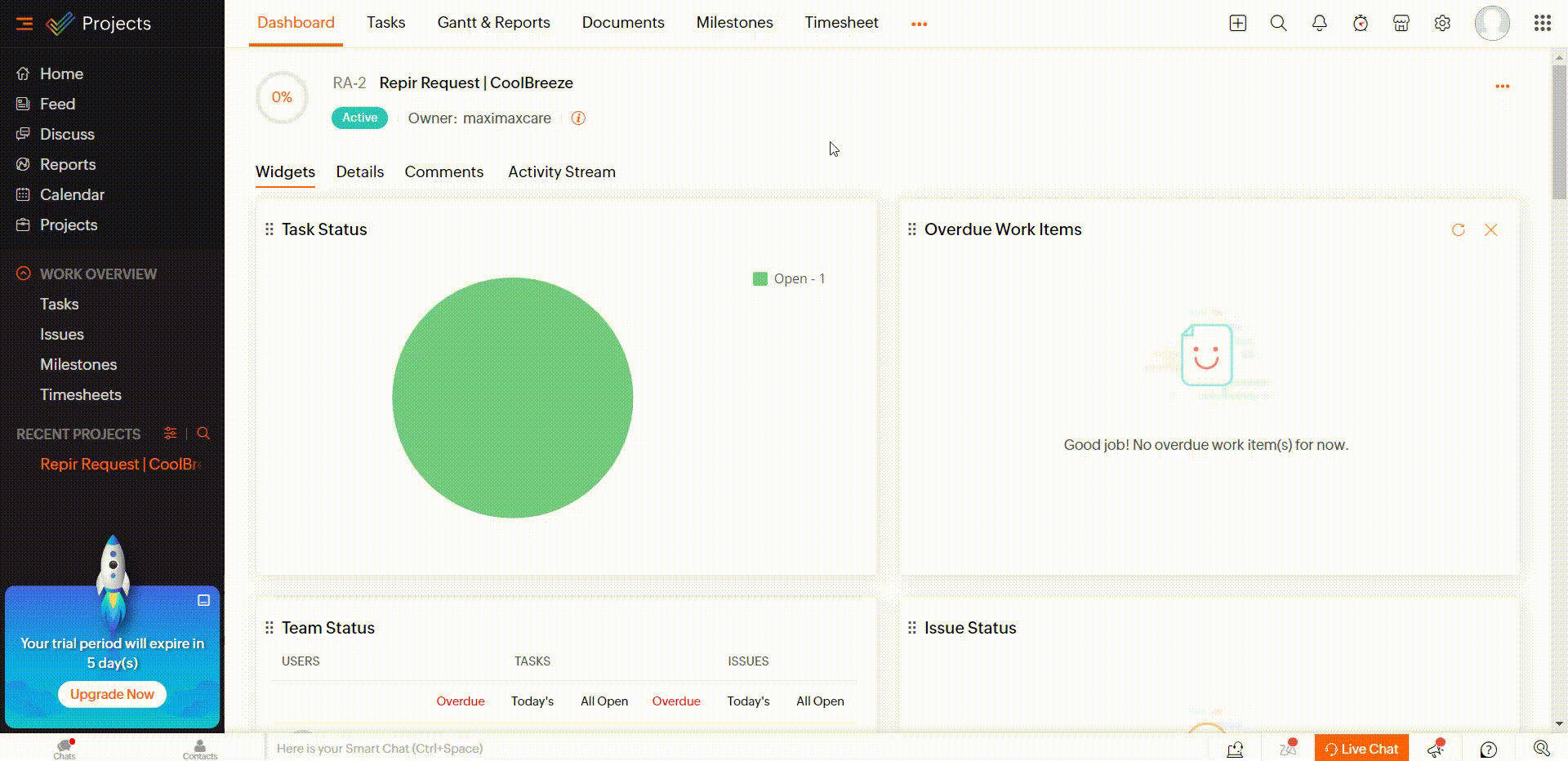
Task: Expand more tabs via top ellipsis
Action: 919,24
